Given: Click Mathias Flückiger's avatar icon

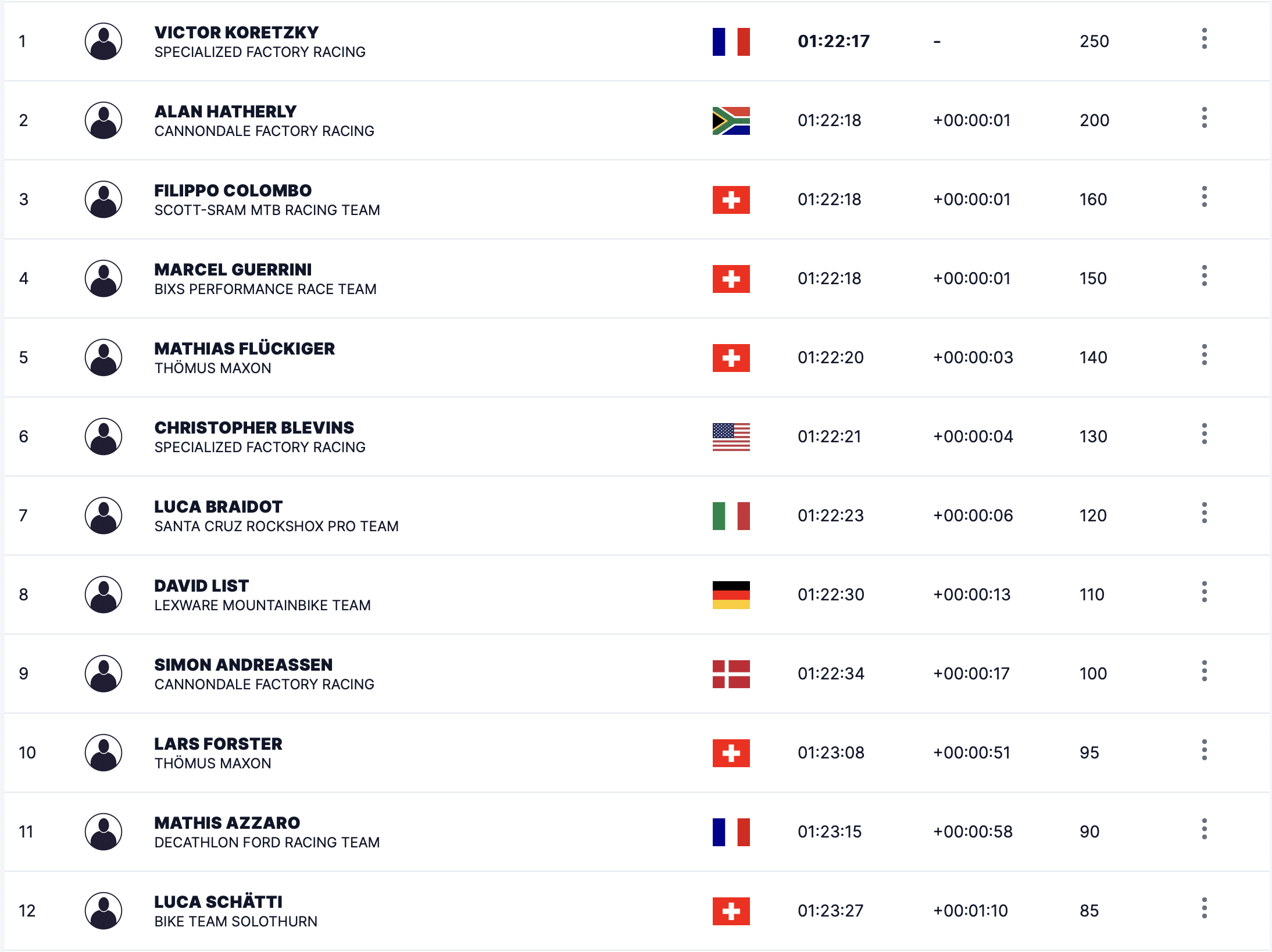Looking at the screenshot, I should tap(103, 357).
